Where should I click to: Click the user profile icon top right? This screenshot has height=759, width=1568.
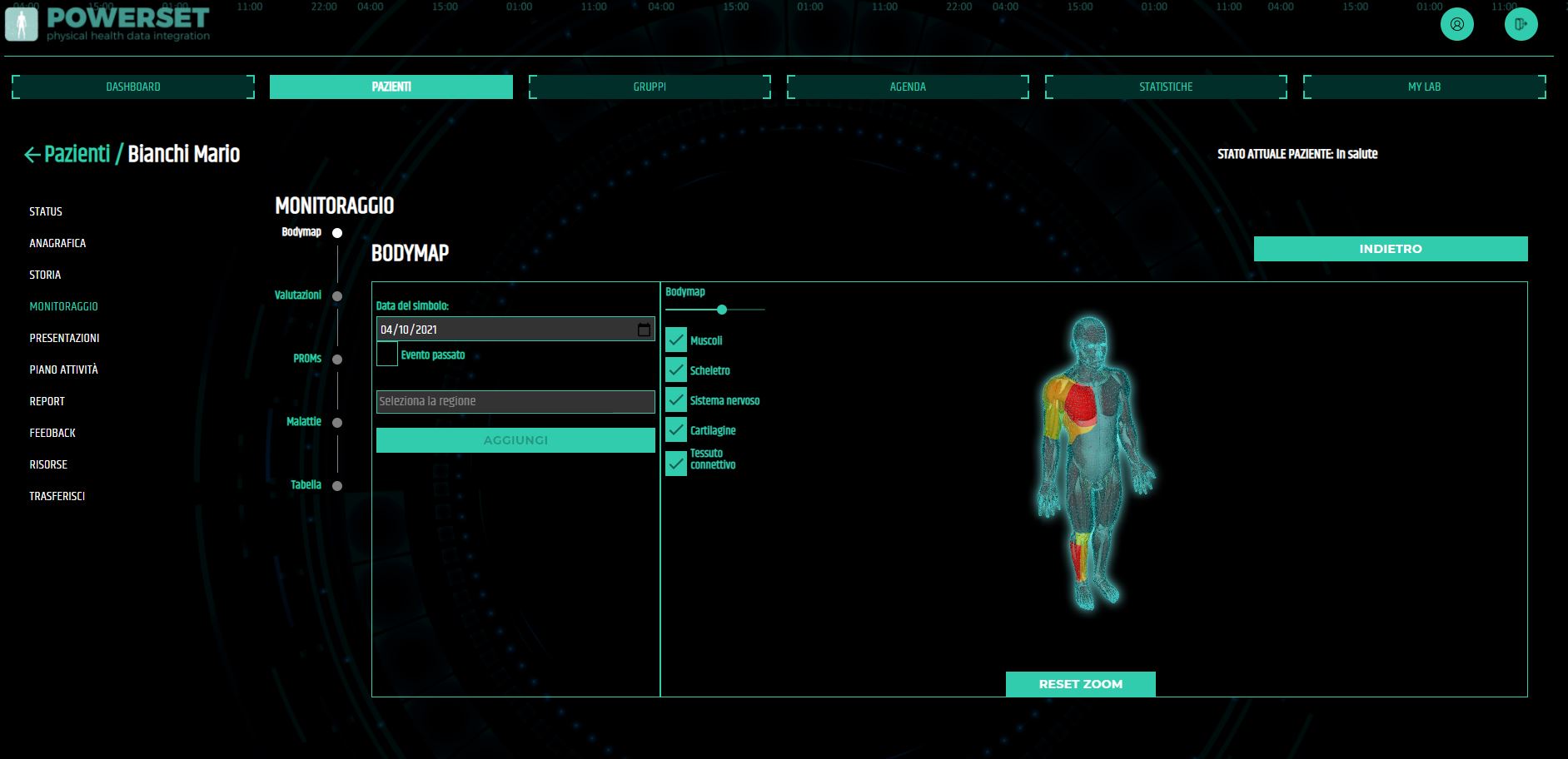pyautogui.click(x=1456, y=24)
